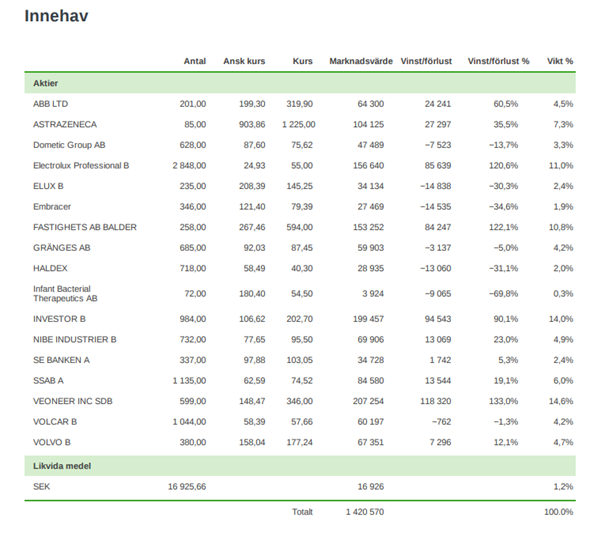The height and width of the screenshot is (548, 605).
Task: Click ELUX B loss percent −30,3%
Action: [504, 186]
